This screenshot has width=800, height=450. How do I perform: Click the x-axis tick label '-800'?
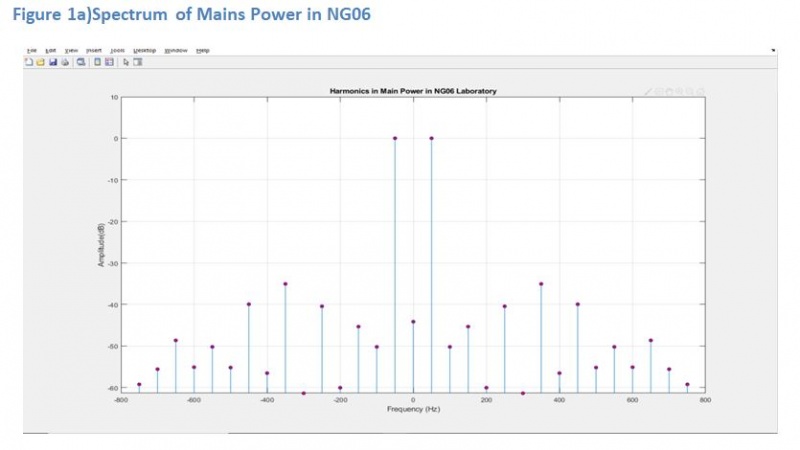tap(121, 400)
